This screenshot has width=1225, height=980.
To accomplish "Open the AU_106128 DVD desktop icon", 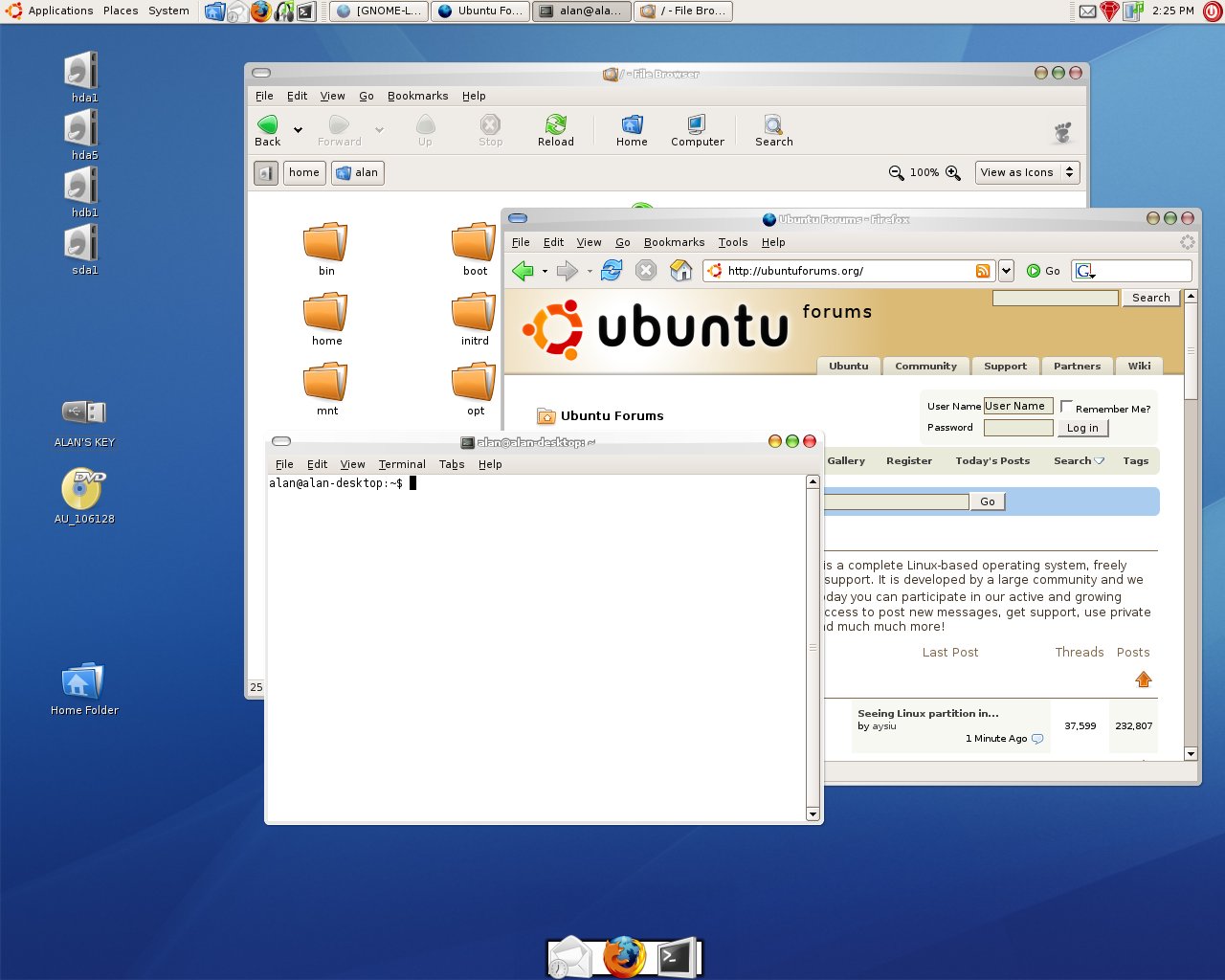I will 84,496.
